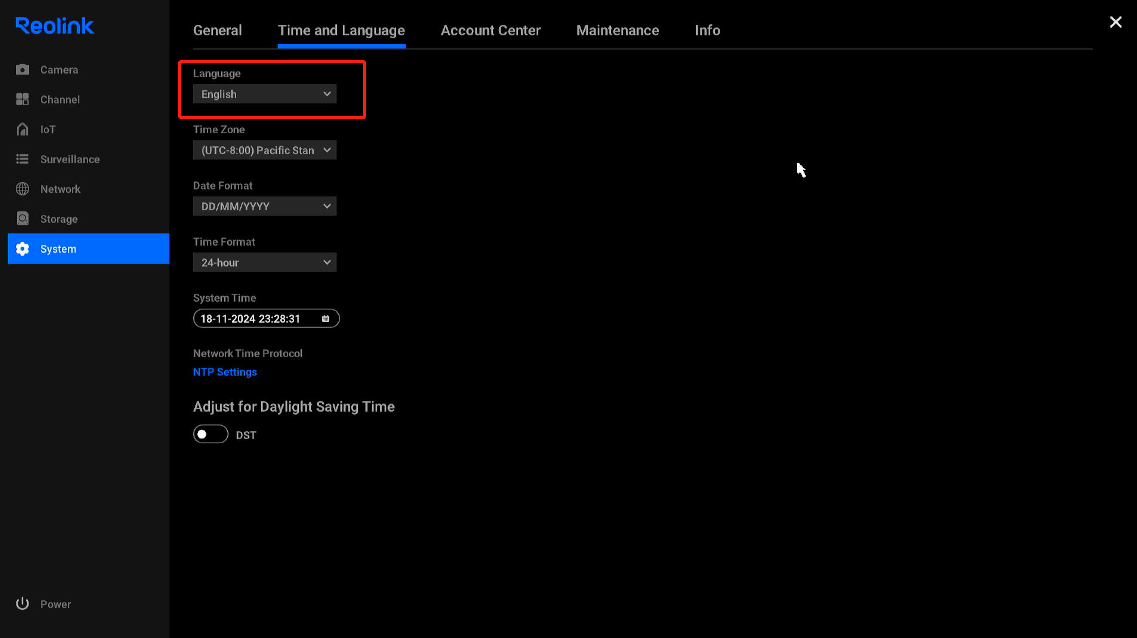
Task: Open the Language dropdown showing English
Action: (x=265, y=94)
